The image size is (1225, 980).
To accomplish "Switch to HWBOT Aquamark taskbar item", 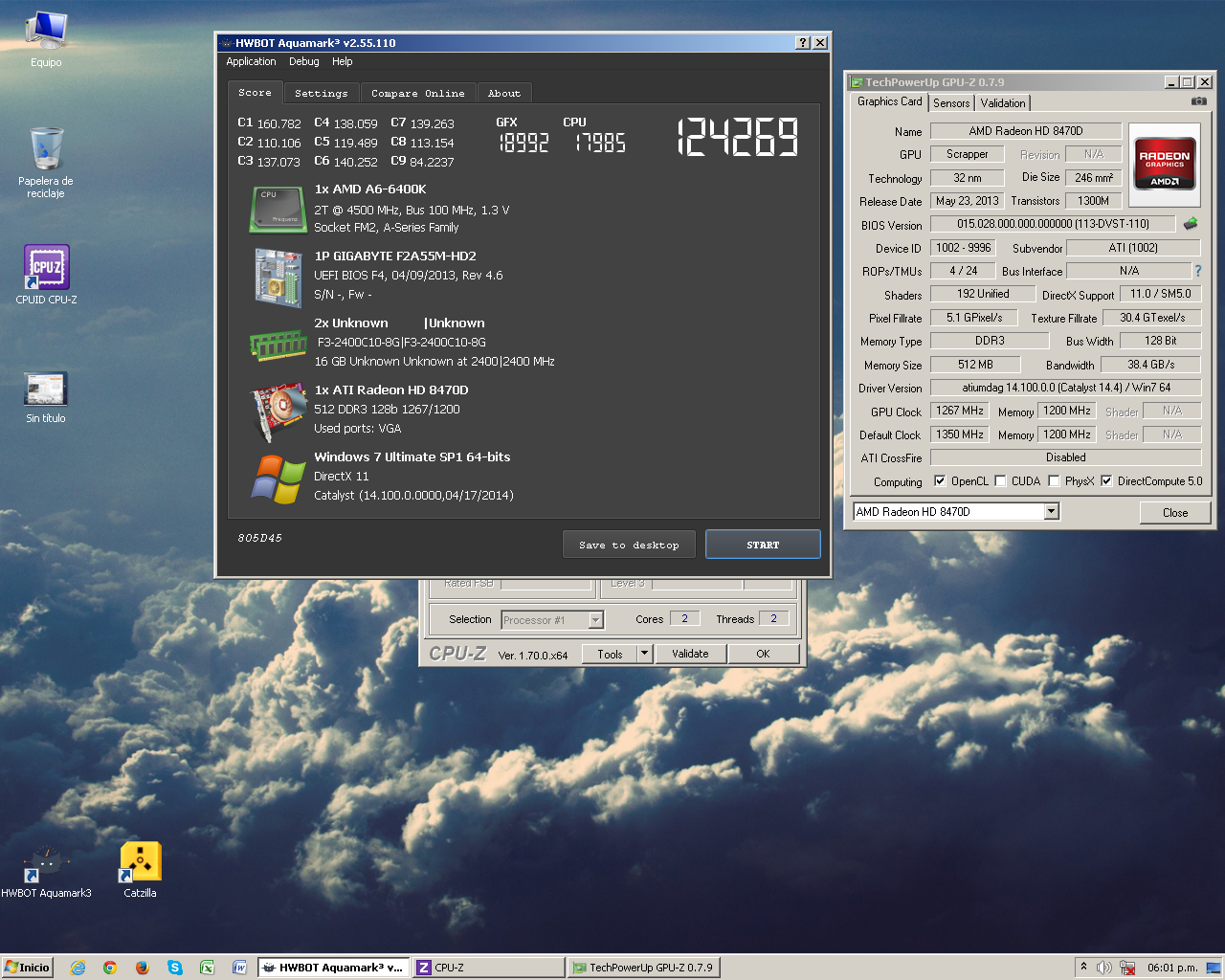I will tap(333, 968).
